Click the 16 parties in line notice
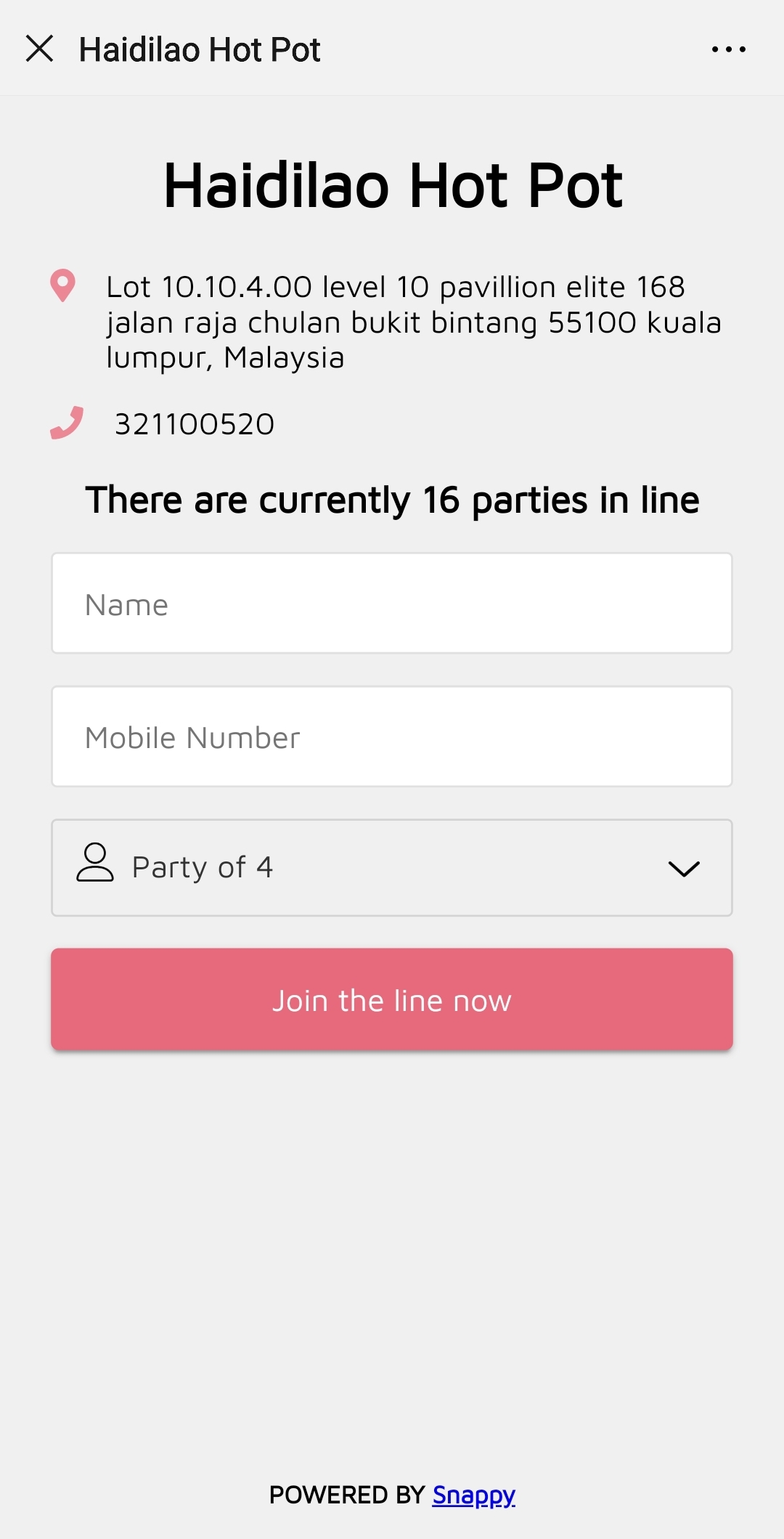 pyautogui.click(x=392, y=500)
